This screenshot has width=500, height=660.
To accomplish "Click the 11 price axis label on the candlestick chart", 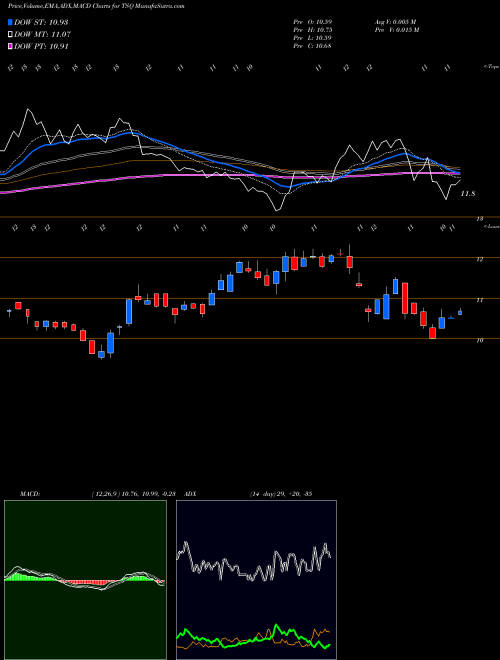I will coord(479,300).
